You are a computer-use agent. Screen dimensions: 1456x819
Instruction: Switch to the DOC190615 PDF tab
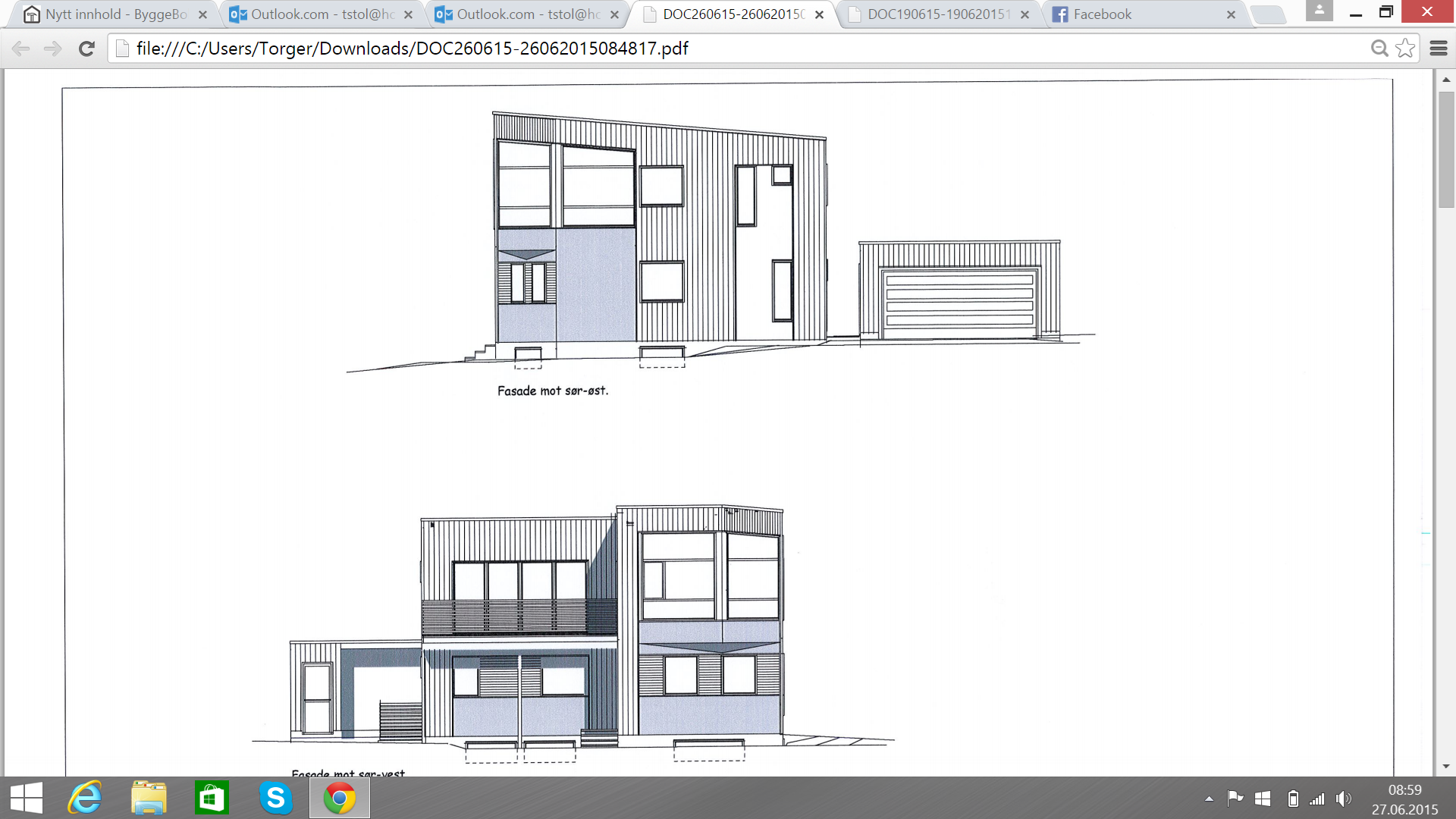937,14
